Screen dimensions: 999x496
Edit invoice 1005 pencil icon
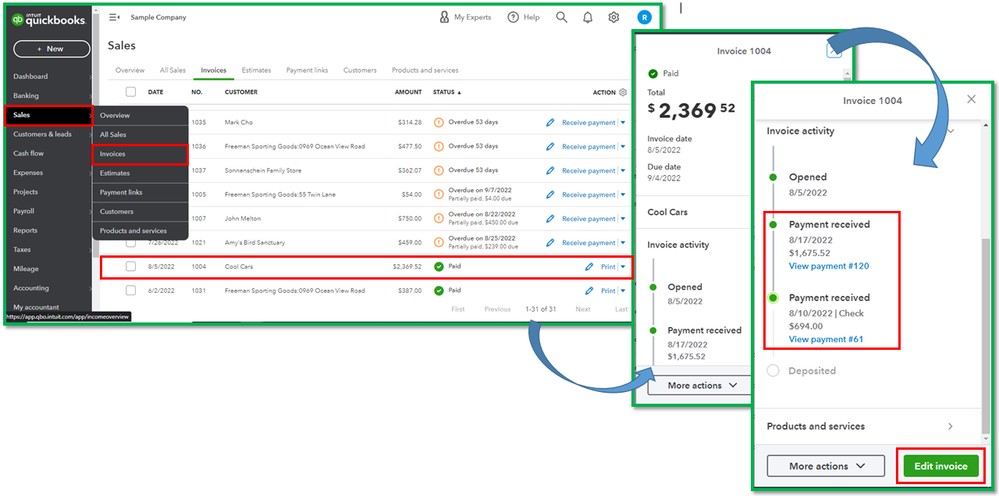[x=550, y=195]
